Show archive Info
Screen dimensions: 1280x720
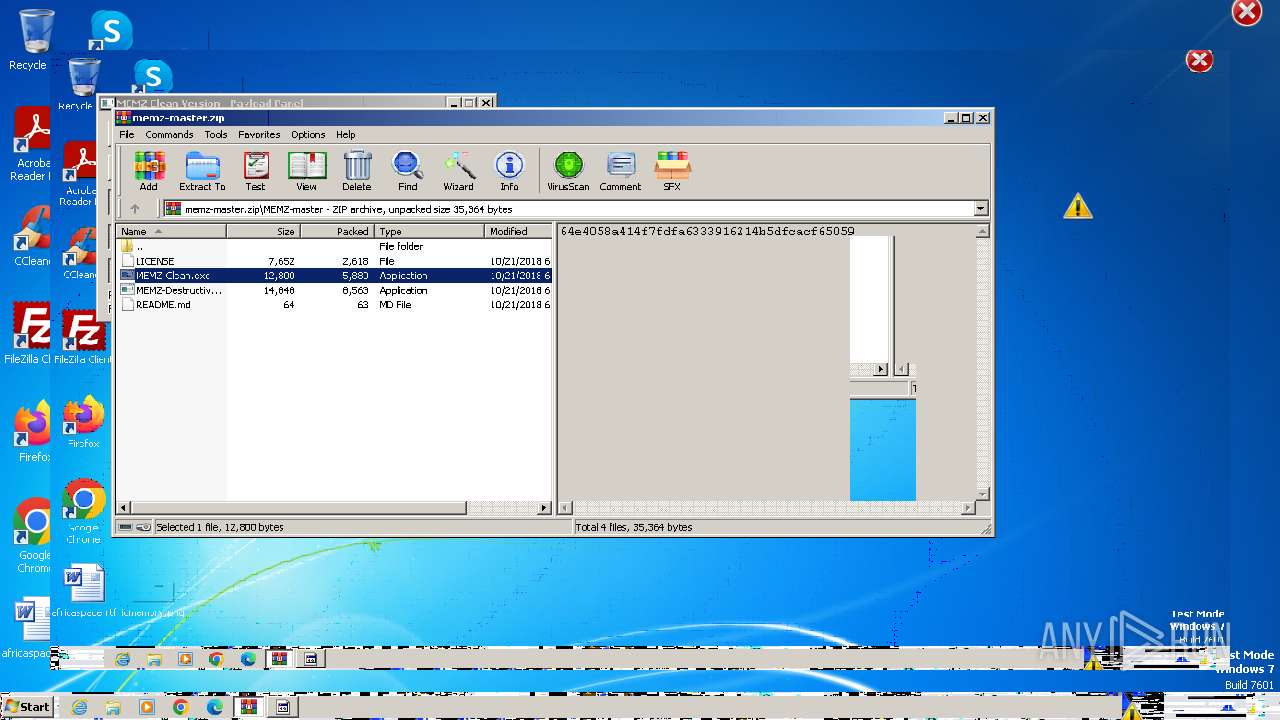point(509,170)
